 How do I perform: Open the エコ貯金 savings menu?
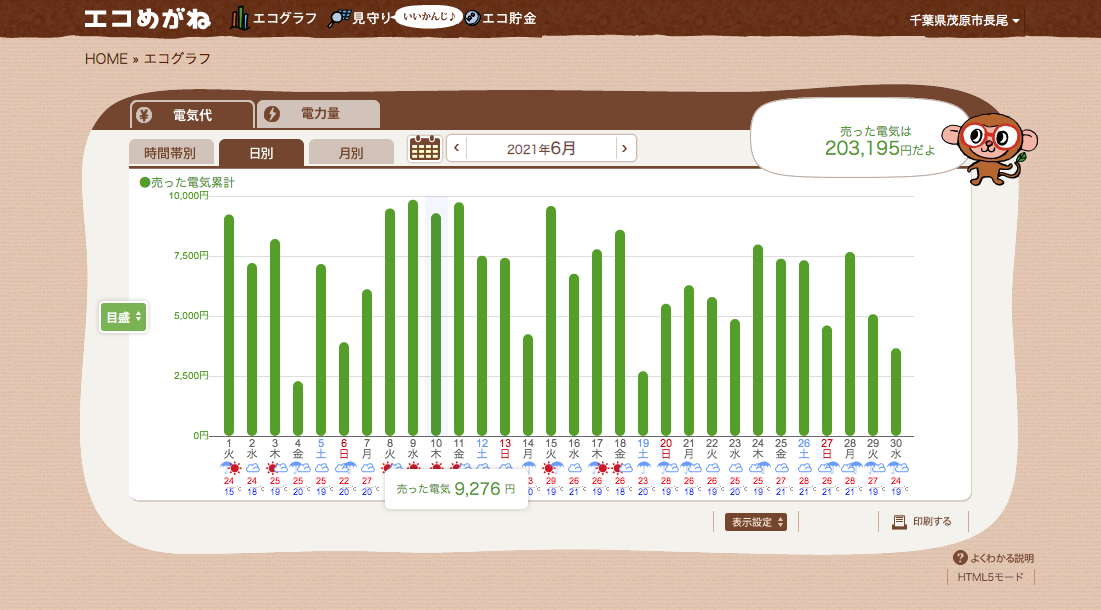click(x=501, y=18)
